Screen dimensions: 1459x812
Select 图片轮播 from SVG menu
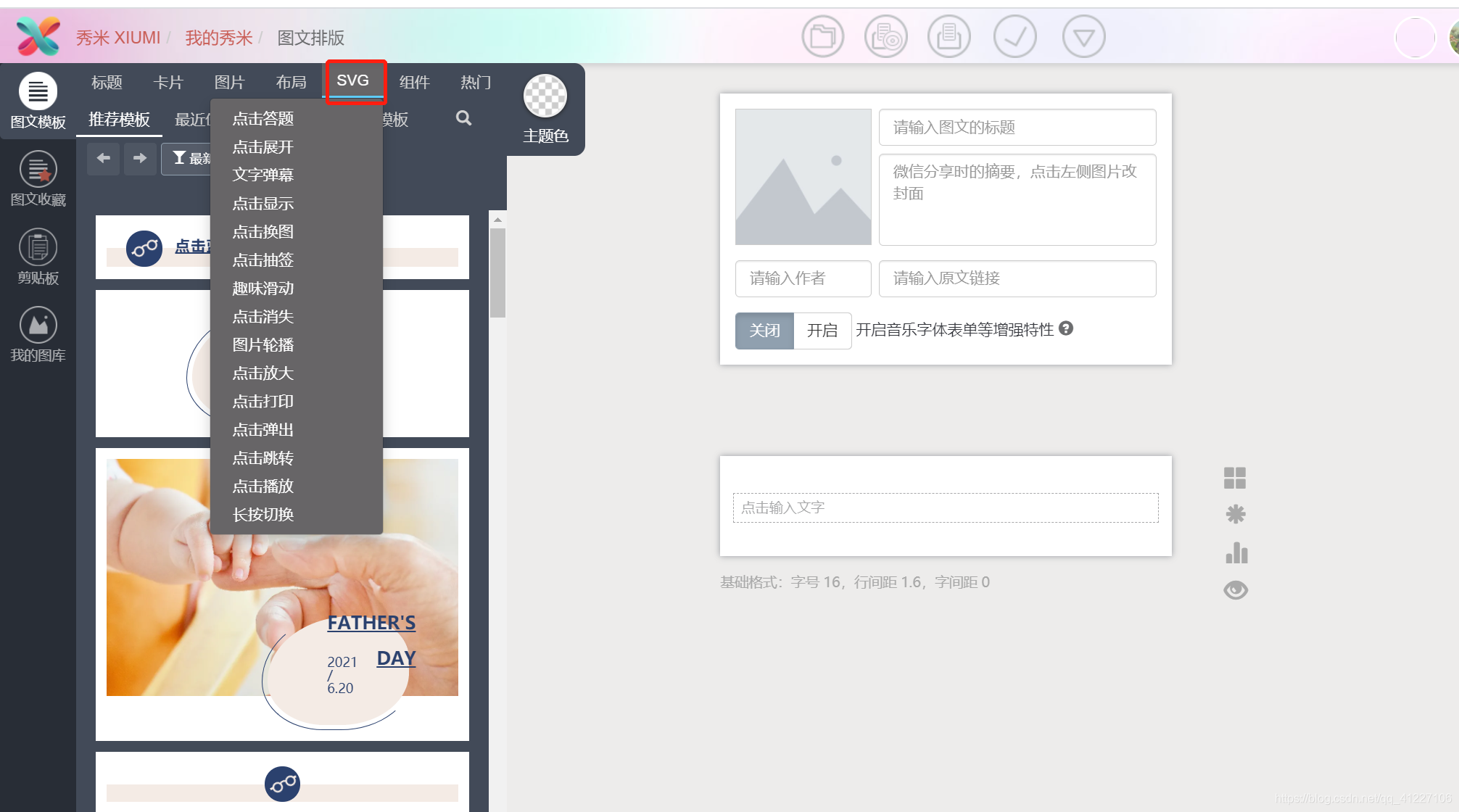click(263, 345)
